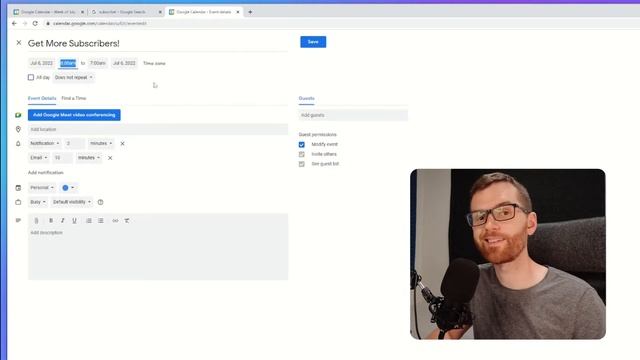The image size is (640, 360).
Task: Add Google Meet video conferencing
Action: pos(74,115)
